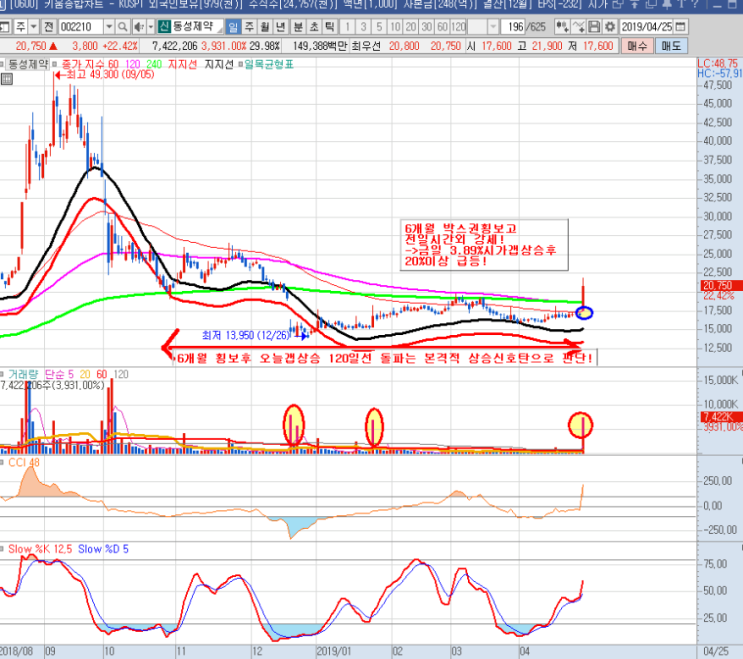Click the add line indicator icon

coord(578,27)
